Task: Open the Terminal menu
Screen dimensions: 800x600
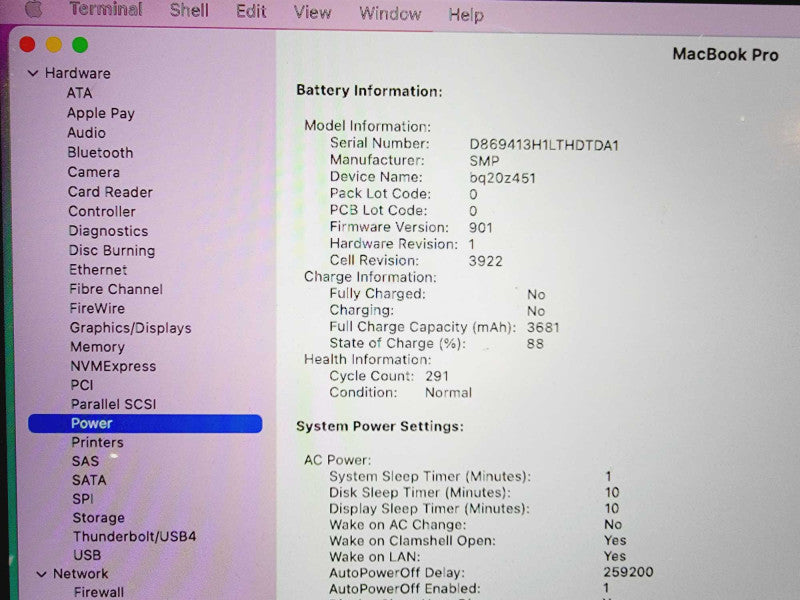Action: [x=106, y=9]
